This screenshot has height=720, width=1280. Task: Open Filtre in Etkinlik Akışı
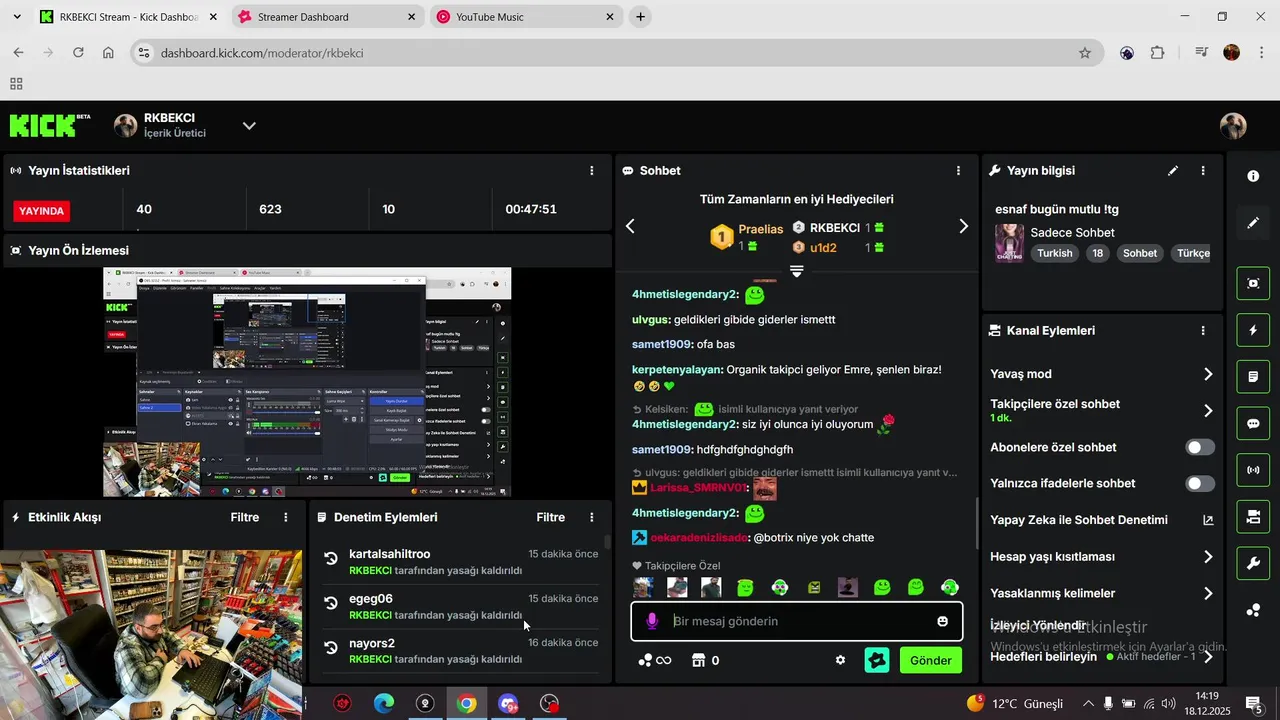[x=245, y=518]
